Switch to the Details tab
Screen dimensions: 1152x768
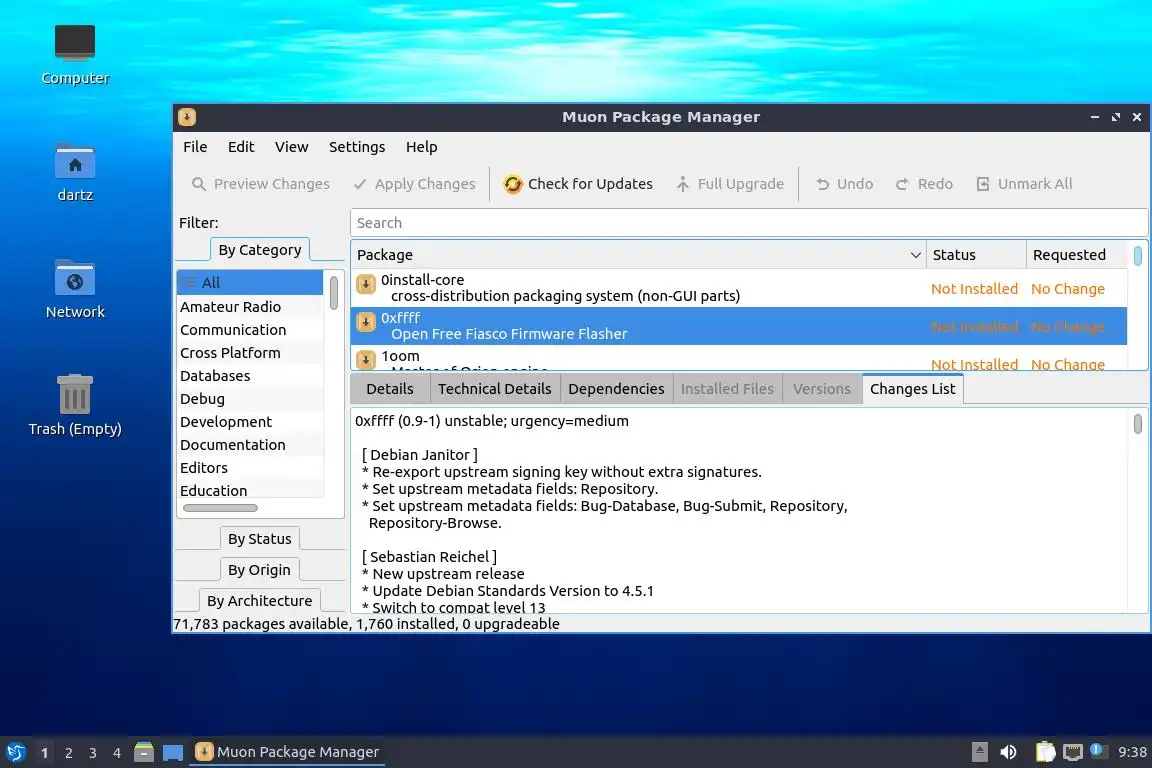click(390, 389)
